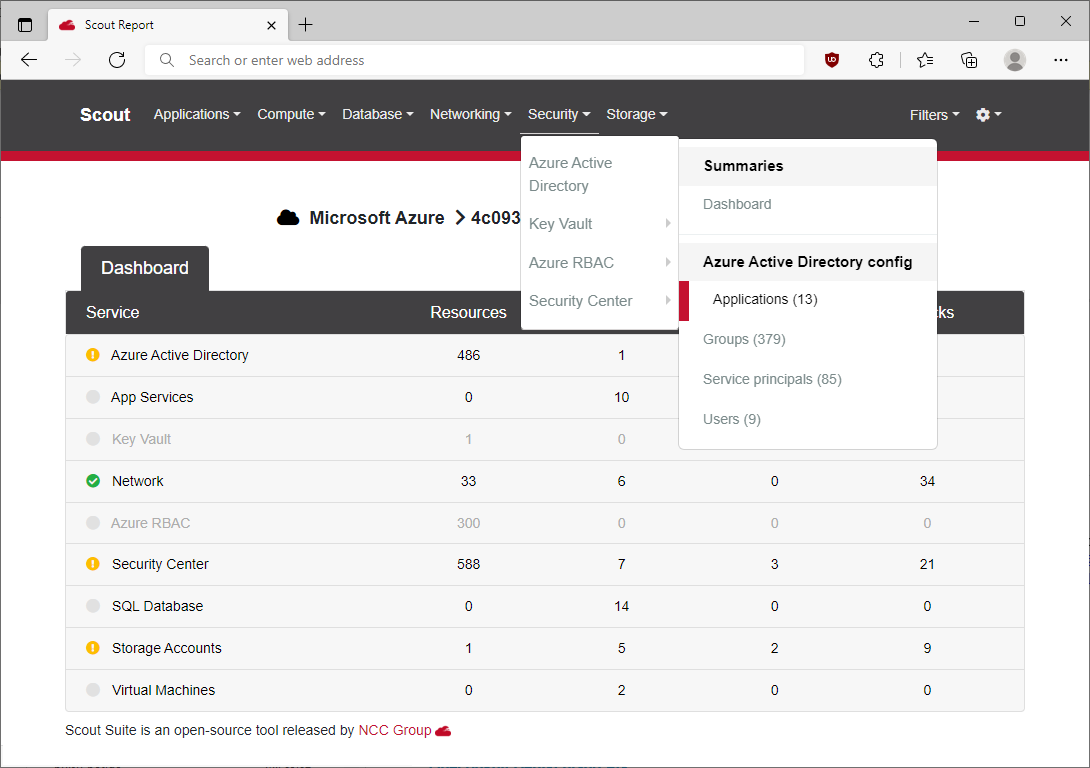Screen dimensions: 1090x768
Task: Open the Scout settings gear menu
Action: click(x=989, y=115)
